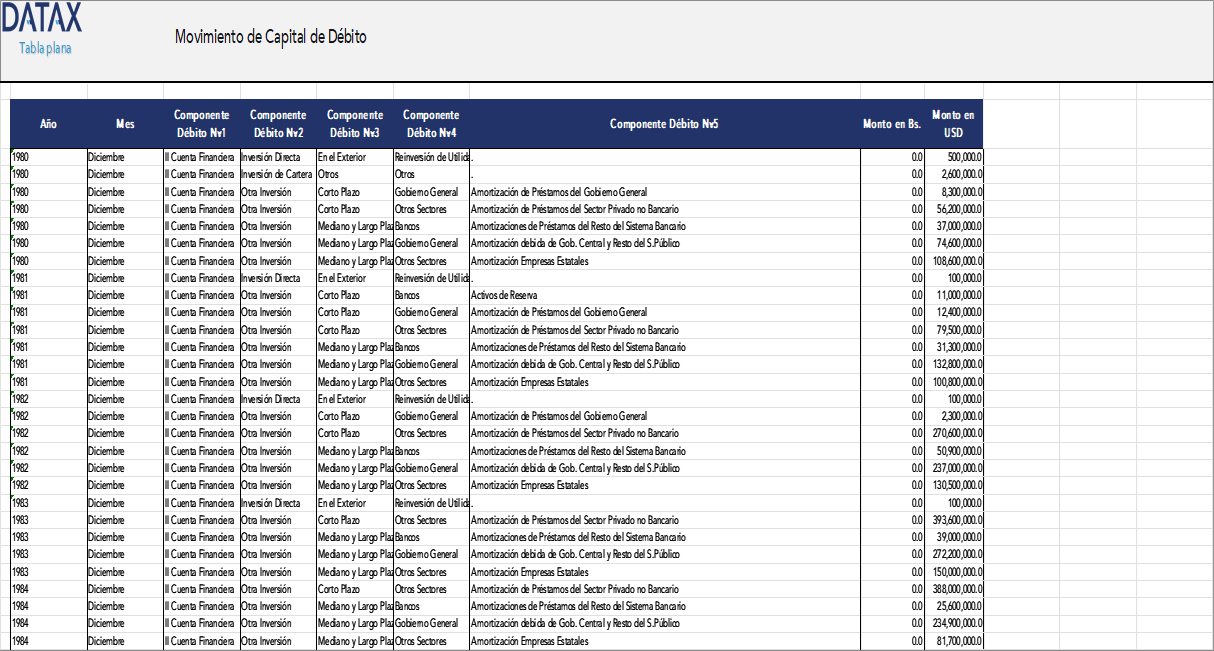Click Gobierno General in the 8,300,000.0 row
Image resolution: width=1214 pixels, height=651 pixels.
coord(431,191)
